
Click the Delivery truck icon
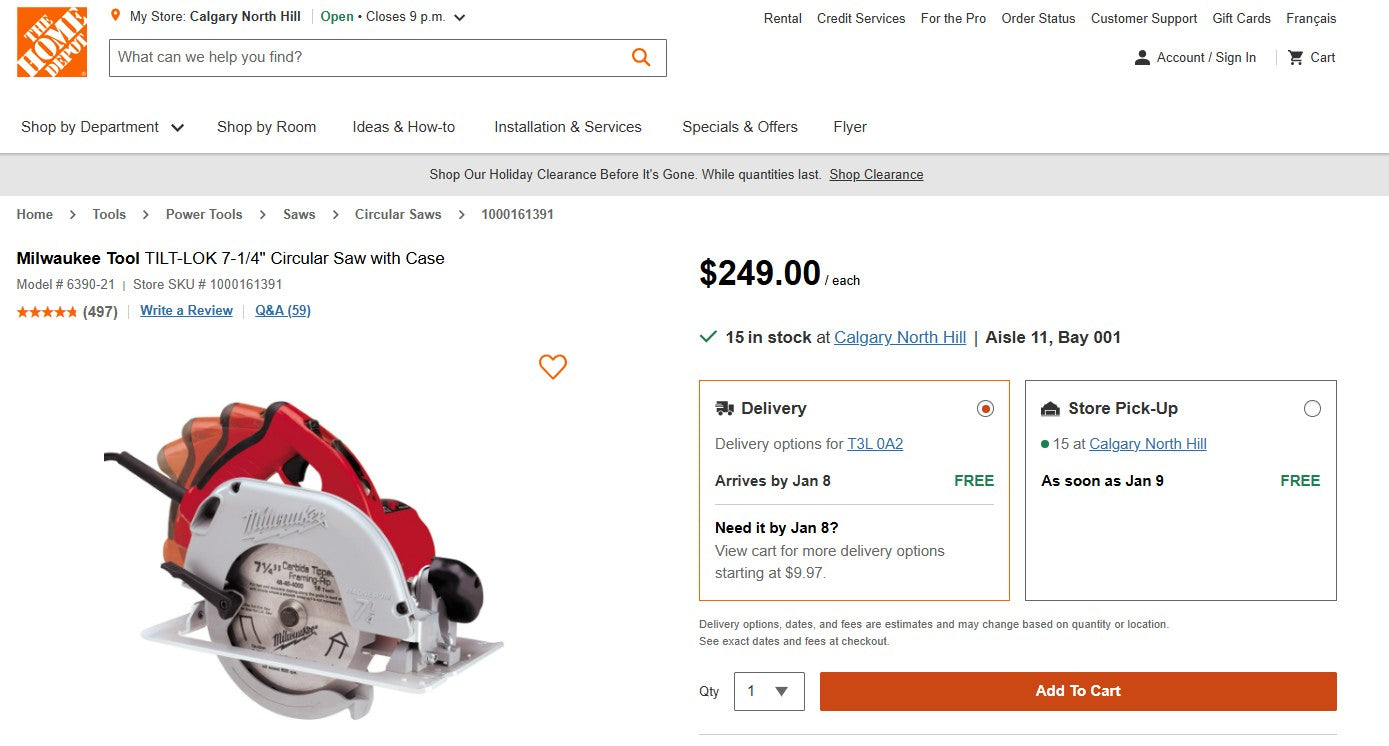point(724,408)
